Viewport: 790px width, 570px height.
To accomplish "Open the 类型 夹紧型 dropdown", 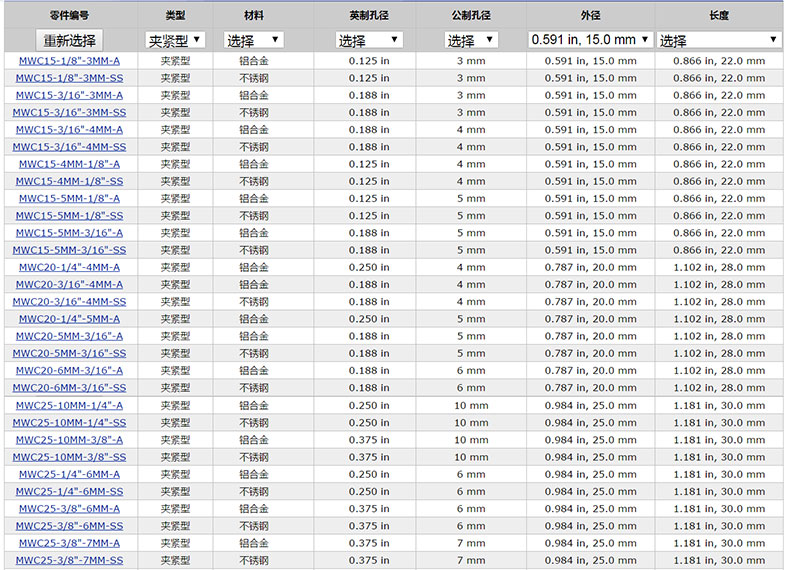I will tap(175, 41).
